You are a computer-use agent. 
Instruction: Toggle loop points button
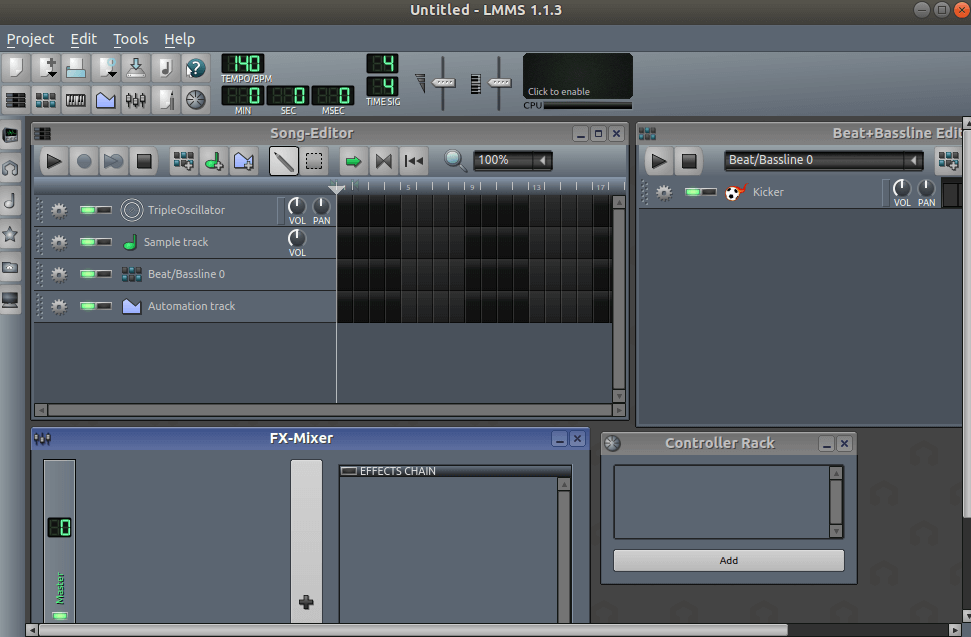click(384, 162)
